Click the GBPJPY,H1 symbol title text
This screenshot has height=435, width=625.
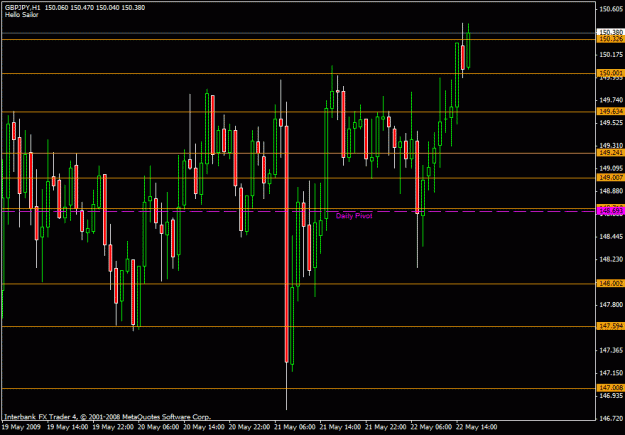tap(22, 8)
